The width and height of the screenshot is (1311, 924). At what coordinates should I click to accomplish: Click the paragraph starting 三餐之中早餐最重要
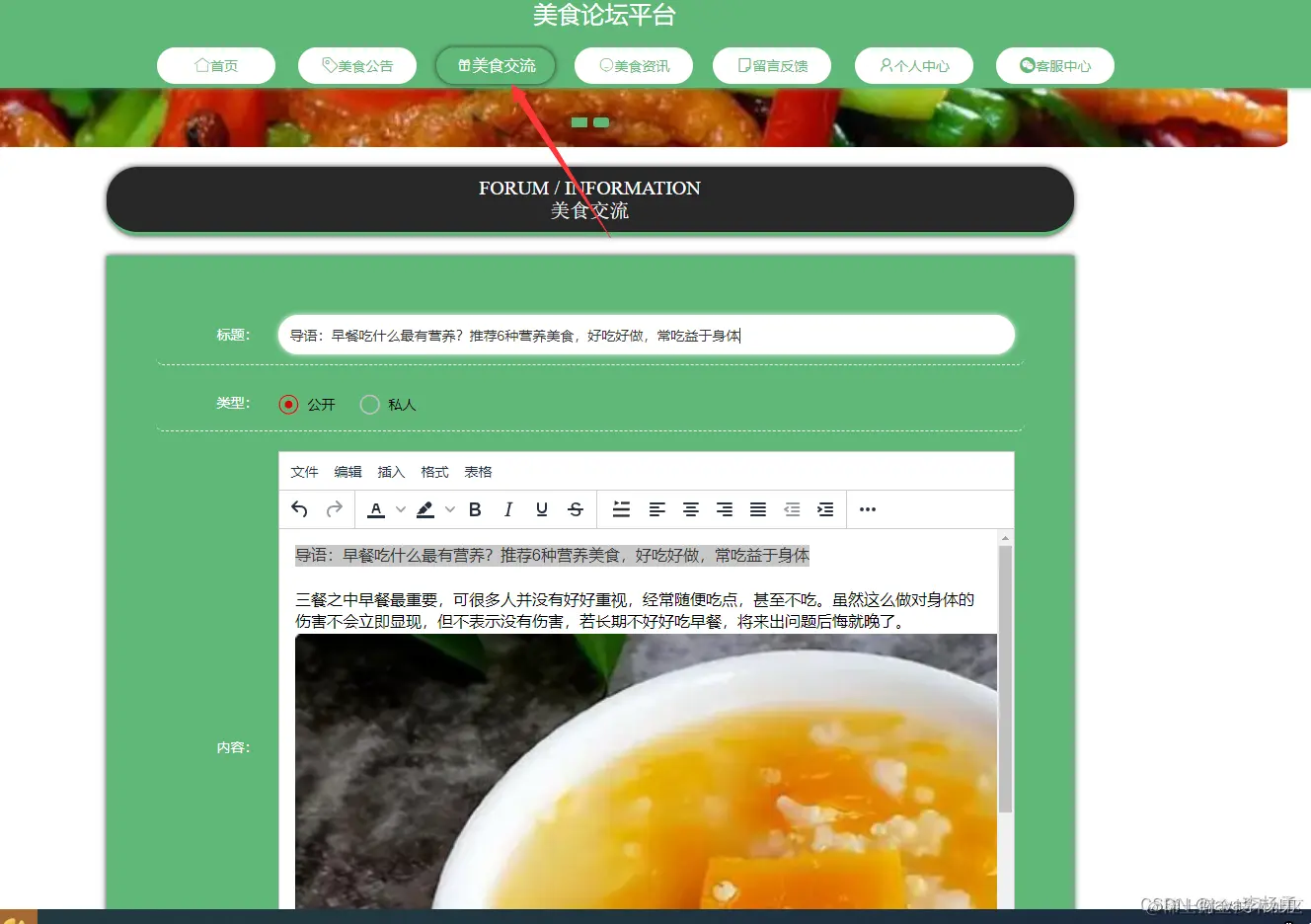(x=635, y=610)
